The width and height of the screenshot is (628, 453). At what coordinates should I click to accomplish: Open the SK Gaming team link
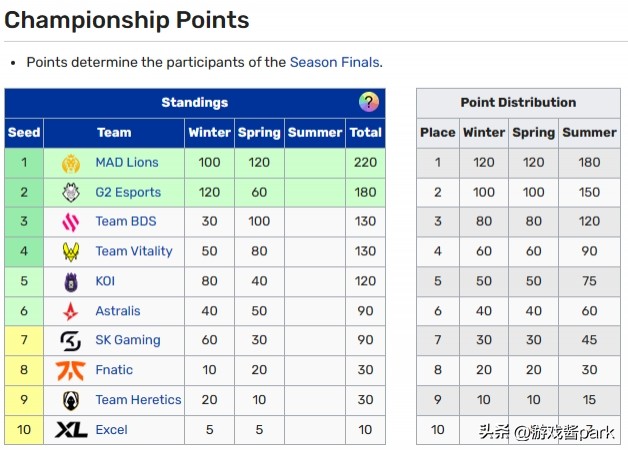point(128,340)
